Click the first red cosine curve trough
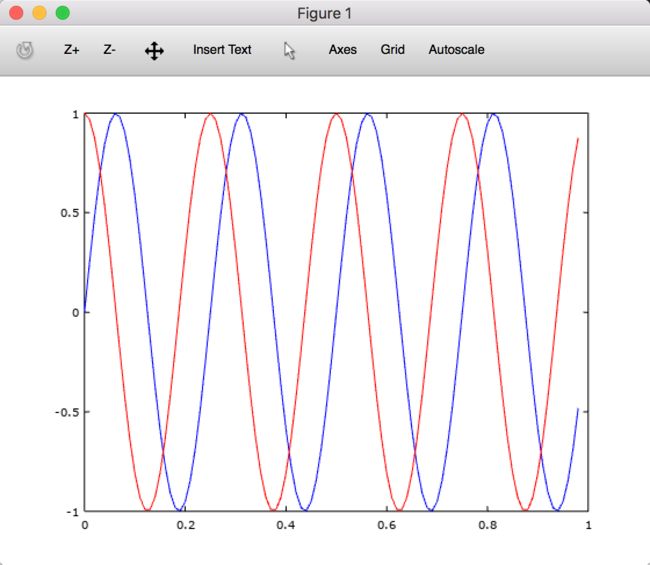The height and width of the screenshot is (565, 650). (x=147, y=509)
